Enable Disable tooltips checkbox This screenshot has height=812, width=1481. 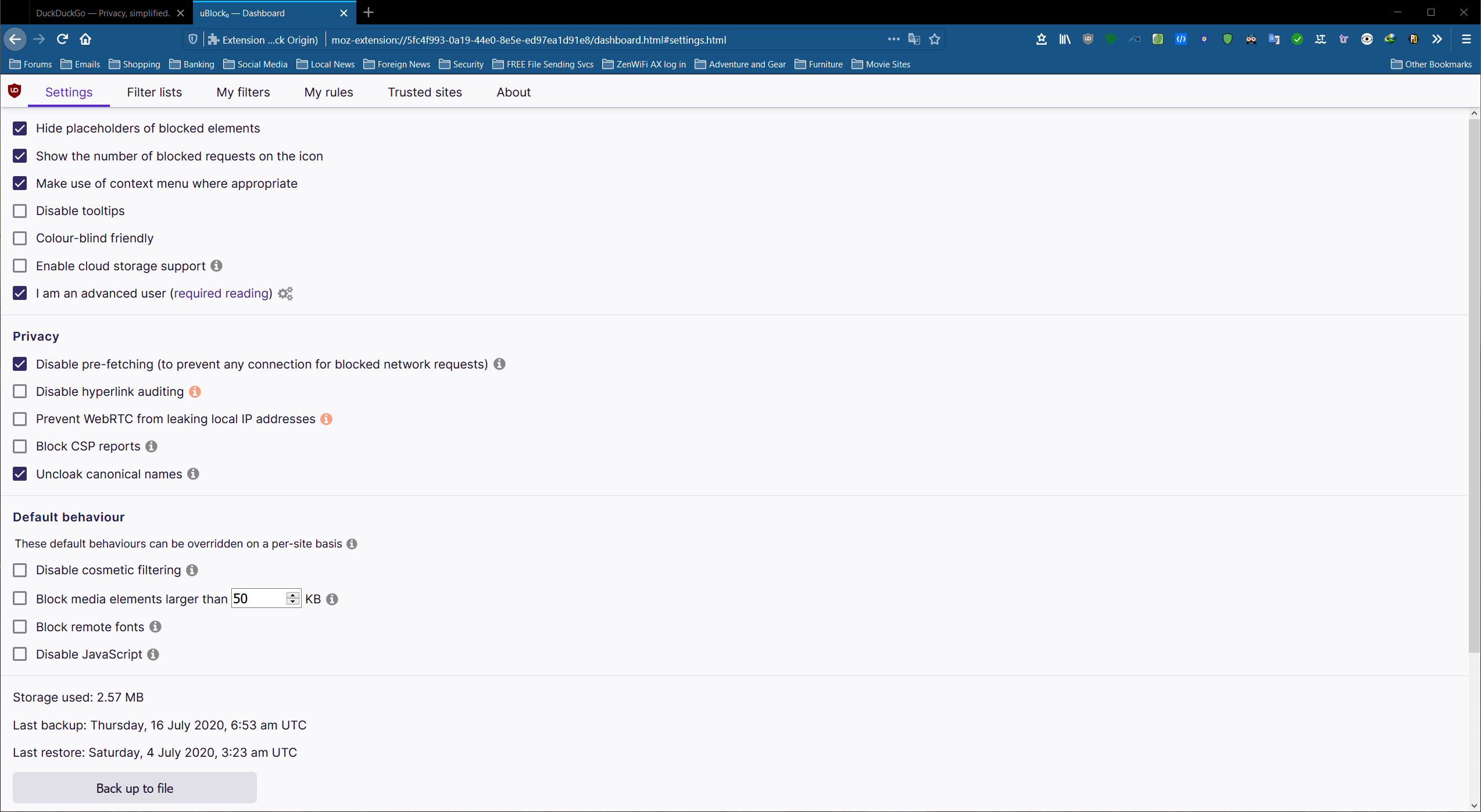[20, 211]
